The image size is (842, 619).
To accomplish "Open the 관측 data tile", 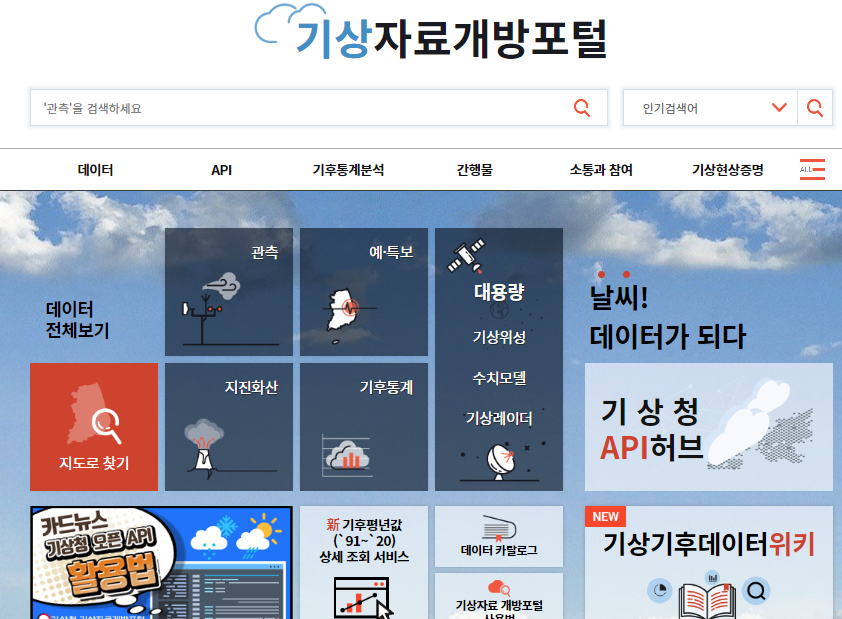I will 229,292.
